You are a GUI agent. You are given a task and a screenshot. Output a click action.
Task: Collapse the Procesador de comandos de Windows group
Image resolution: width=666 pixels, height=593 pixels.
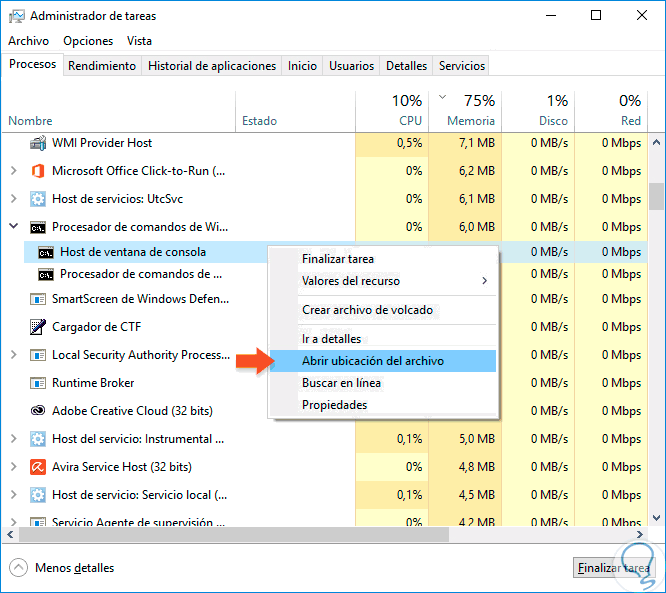coord(13,227)
